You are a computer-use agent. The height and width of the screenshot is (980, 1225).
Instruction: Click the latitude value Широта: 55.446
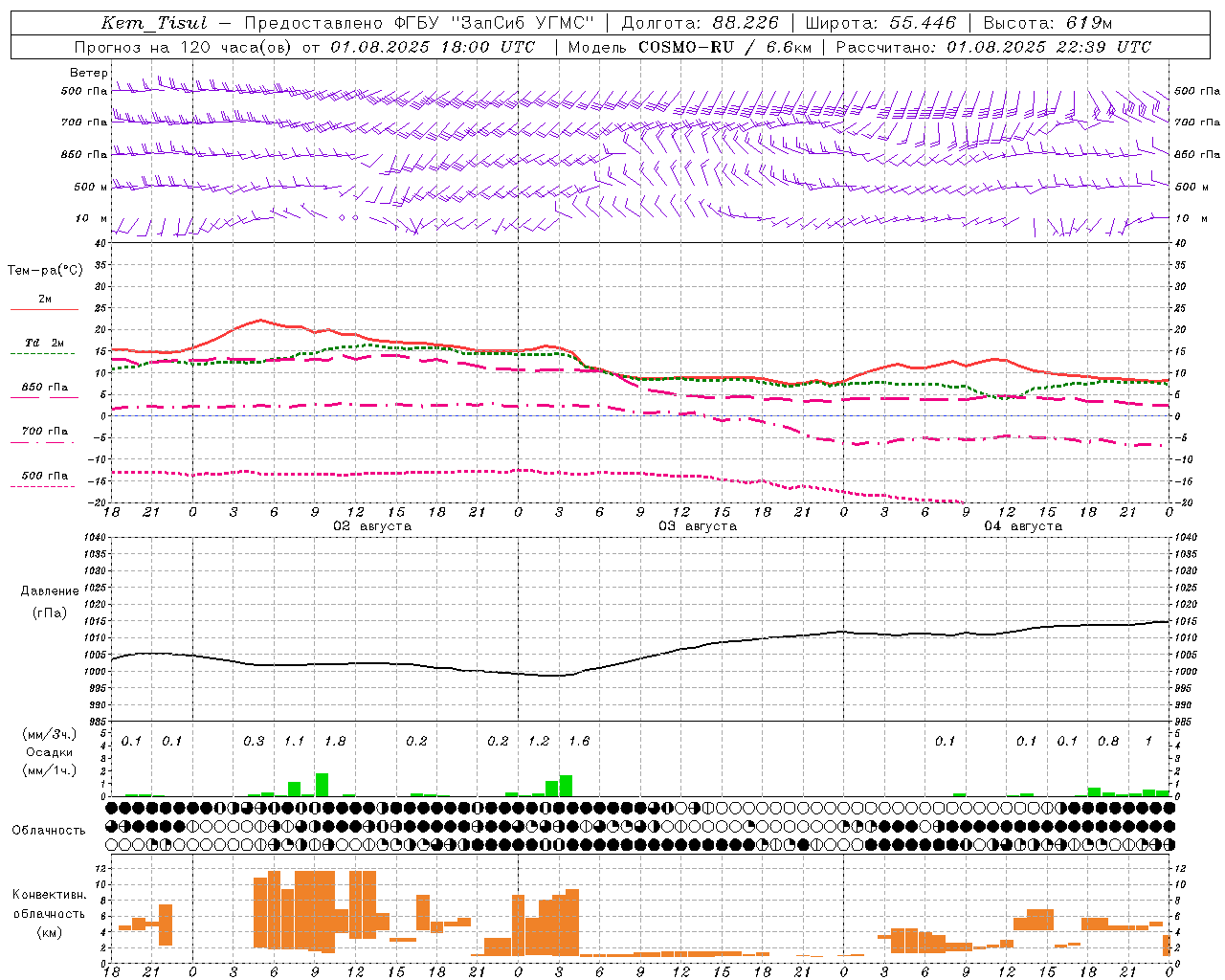pos(880,23)
